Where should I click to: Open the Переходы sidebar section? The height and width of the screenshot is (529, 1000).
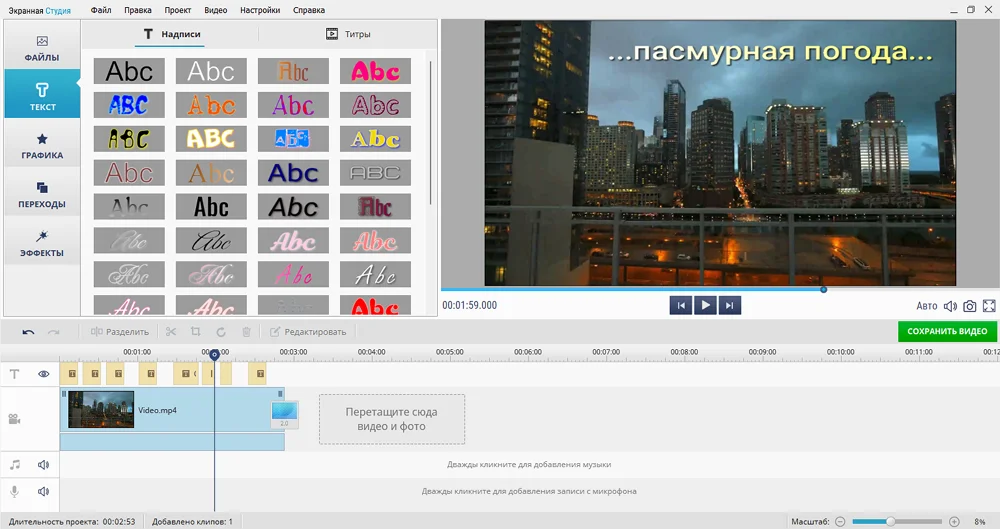[42, 195]
